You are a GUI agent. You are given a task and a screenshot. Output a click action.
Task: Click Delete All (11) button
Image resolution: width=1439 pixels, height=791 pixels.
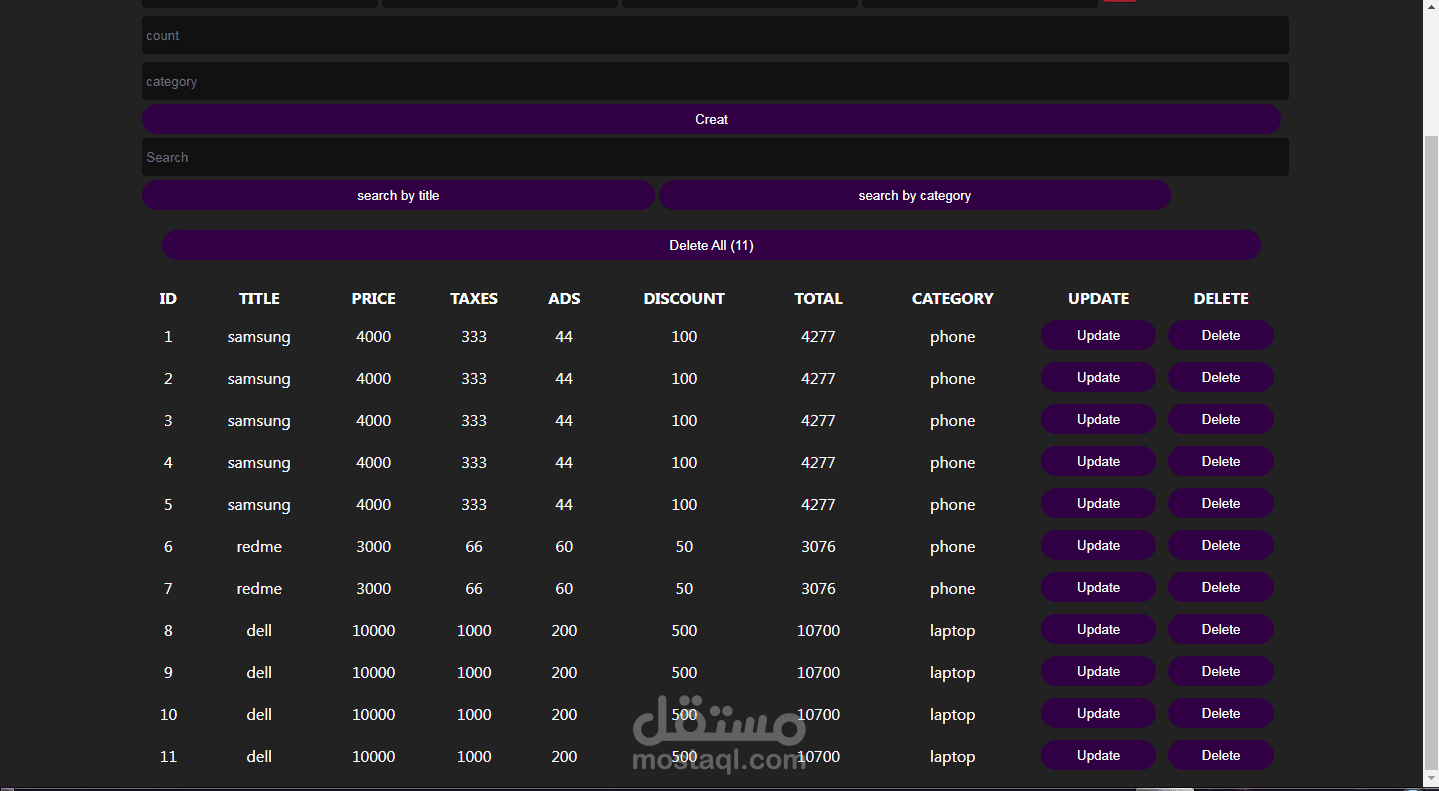711,245
